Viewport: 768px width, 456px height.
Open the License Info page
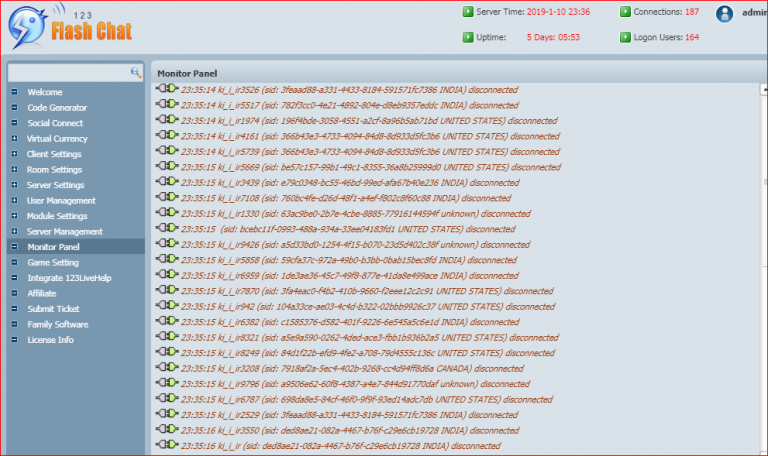click(x=50, y=340)
